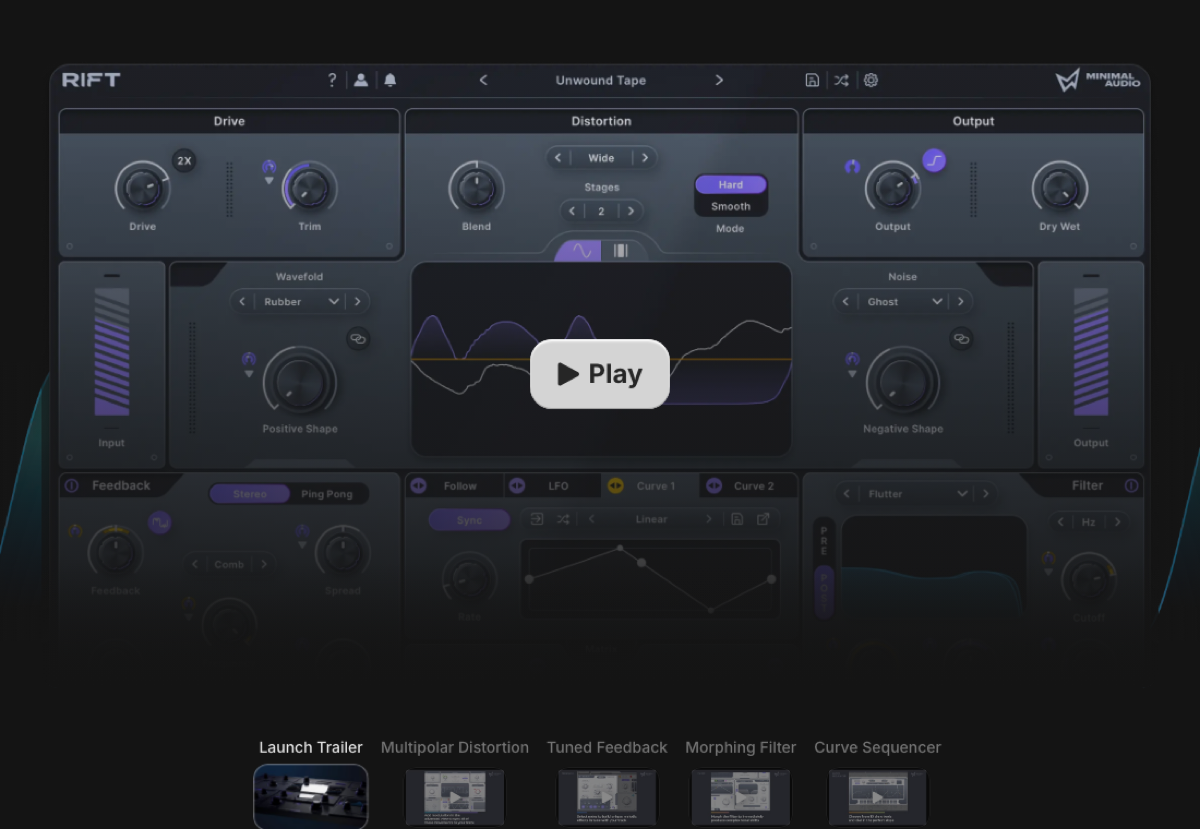
Task: Select previous noise type before Ghost
Action: [845, 301]
